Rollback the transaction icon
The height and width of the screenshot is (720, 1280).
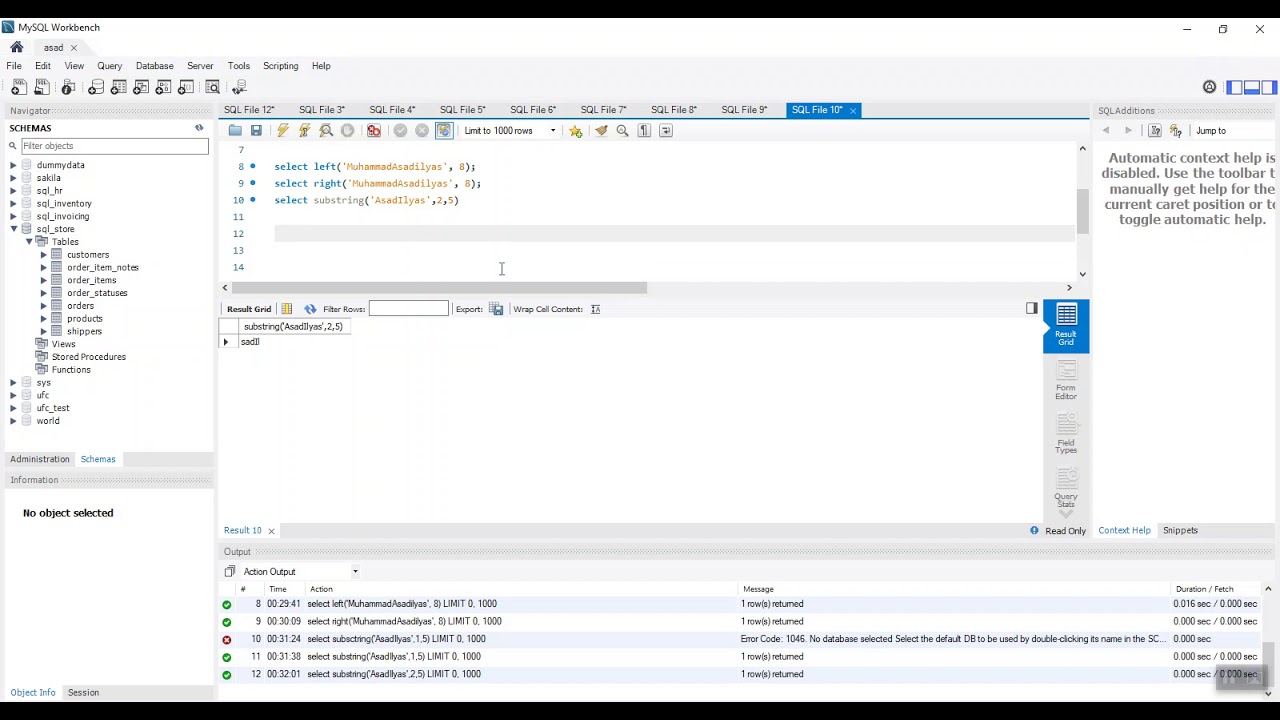point(422,131)
